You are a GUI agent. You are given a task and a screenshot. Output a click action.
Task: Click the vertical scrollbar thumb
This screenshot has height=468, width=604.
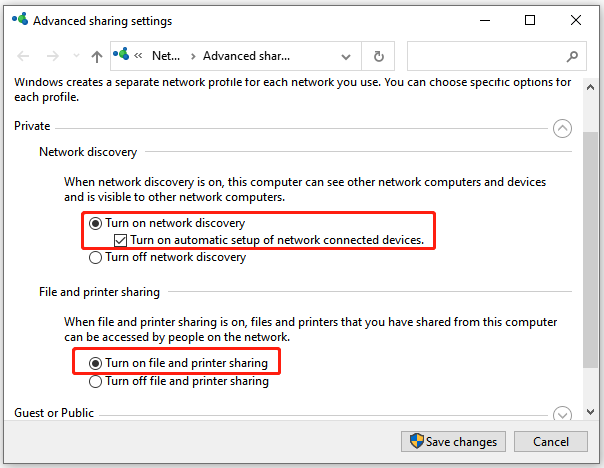click(590, 250)
